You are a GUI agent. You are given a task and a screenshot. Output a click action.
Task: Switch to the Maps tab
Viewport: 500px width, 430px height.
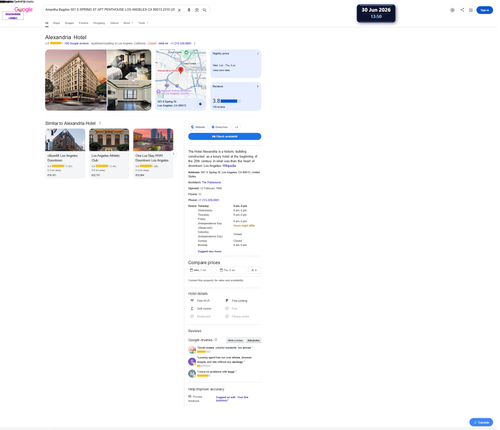point(56,23)
